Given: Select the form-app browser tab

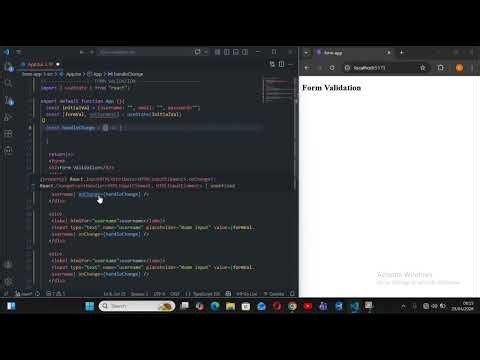Looking at the screenshot, I should [353, 53].
